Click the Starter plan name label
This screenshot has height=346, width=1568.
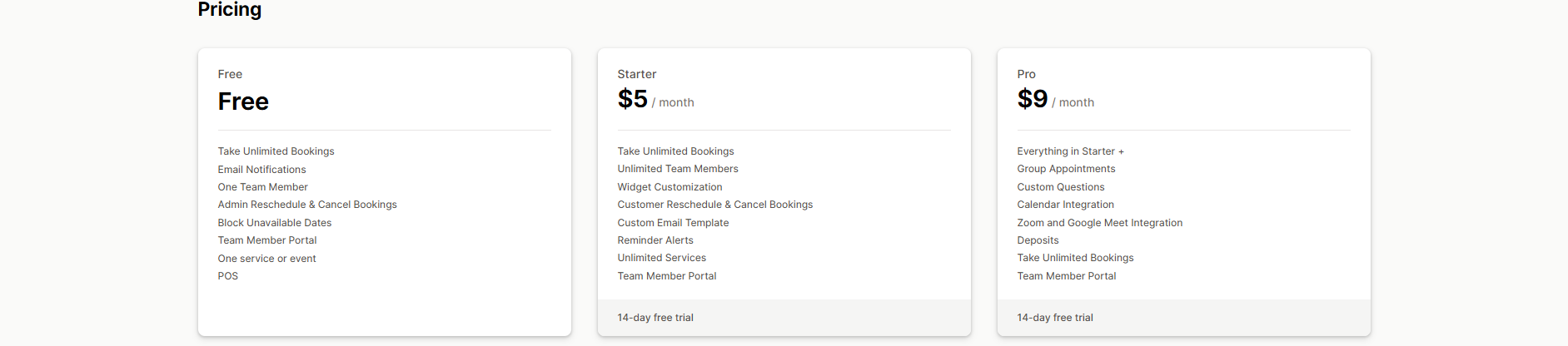tap(636, 74)
